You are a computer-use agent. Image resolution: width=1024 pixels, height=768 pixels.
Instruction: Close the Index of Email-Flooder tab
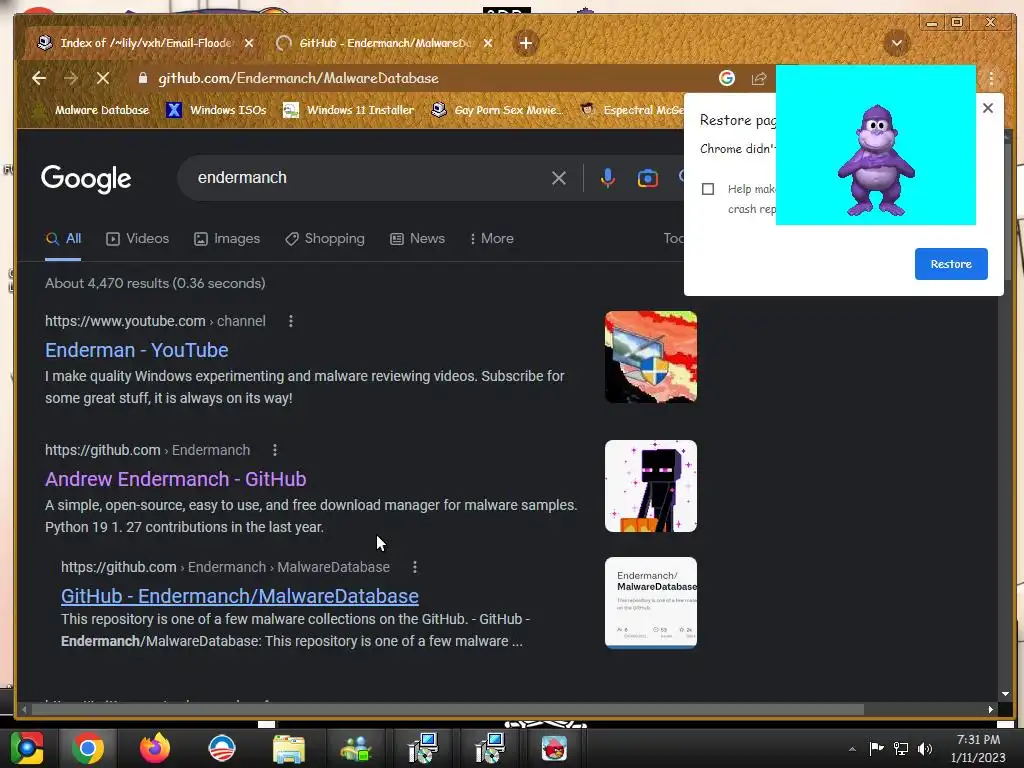tap(249, 43)
